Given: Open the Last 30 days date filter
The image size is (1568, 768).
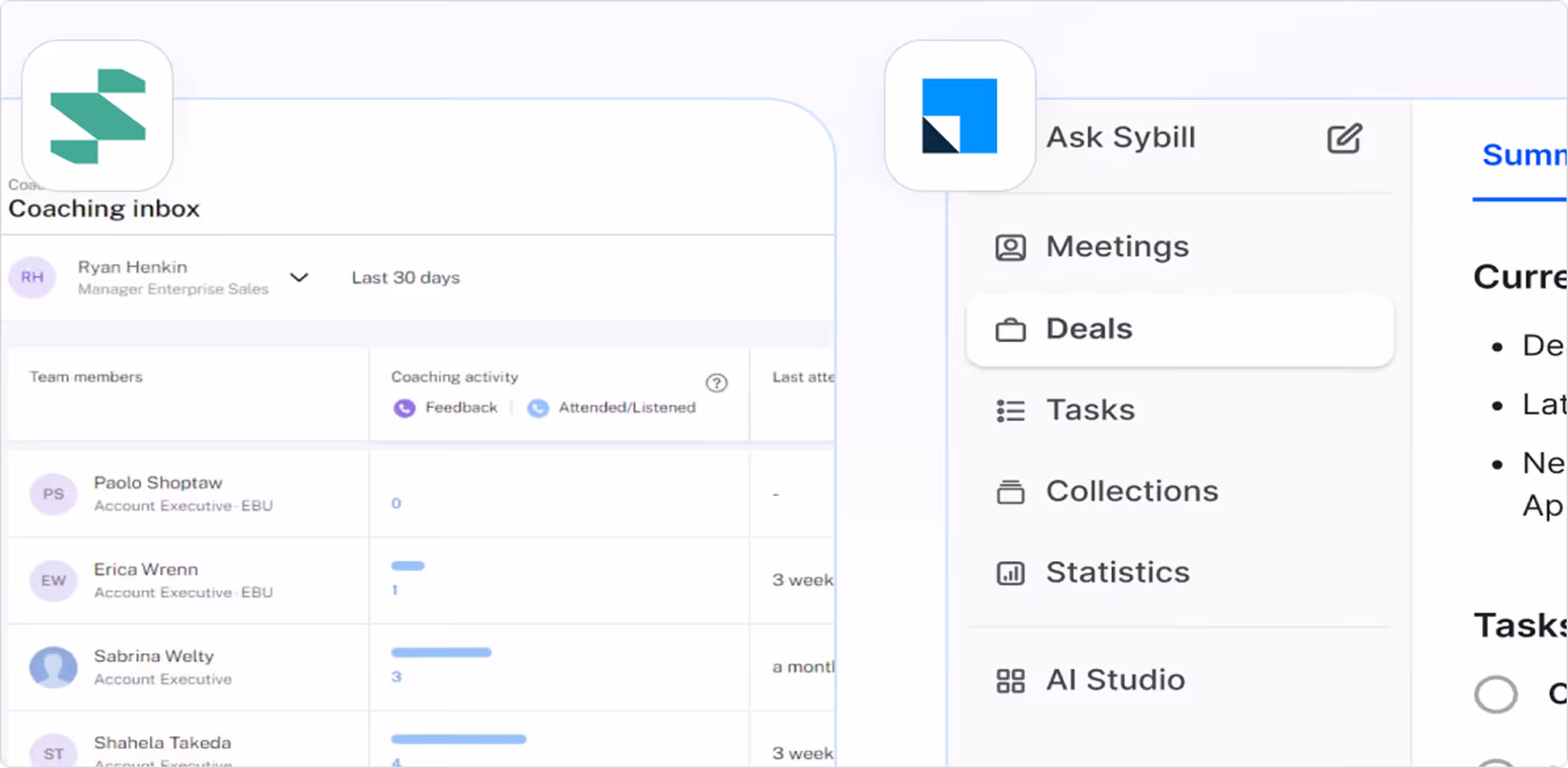Looking at the screenshot, I should [405, 277].
